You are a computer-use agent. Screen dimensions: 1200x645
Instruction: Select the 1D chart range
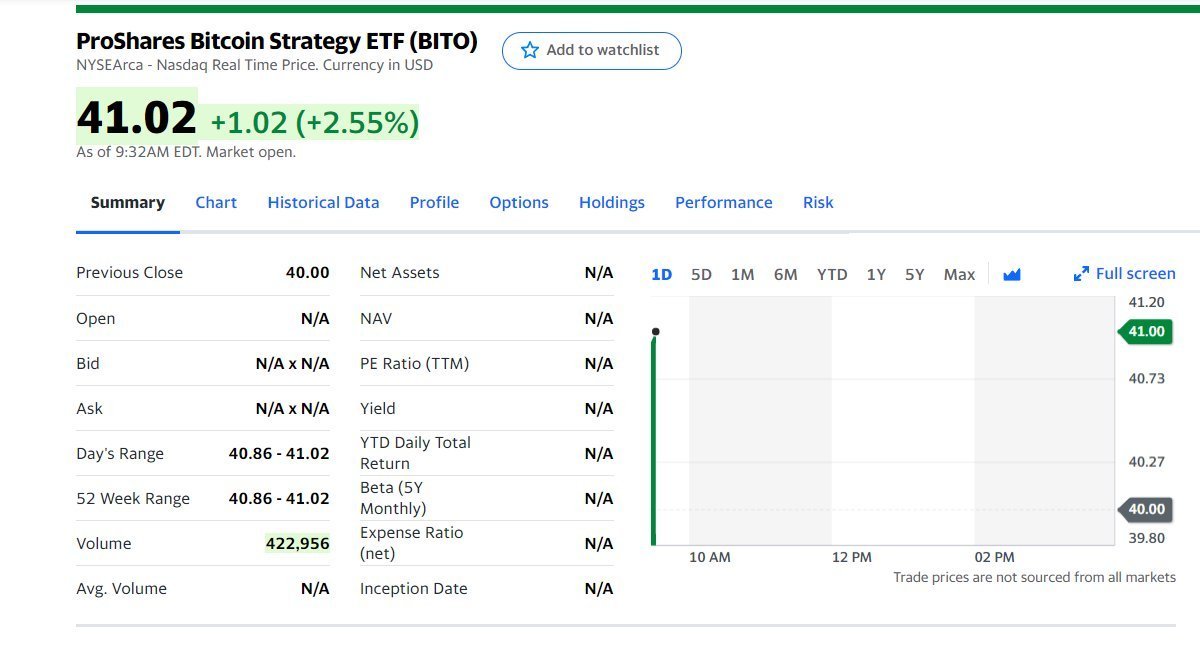coord(661,274)
